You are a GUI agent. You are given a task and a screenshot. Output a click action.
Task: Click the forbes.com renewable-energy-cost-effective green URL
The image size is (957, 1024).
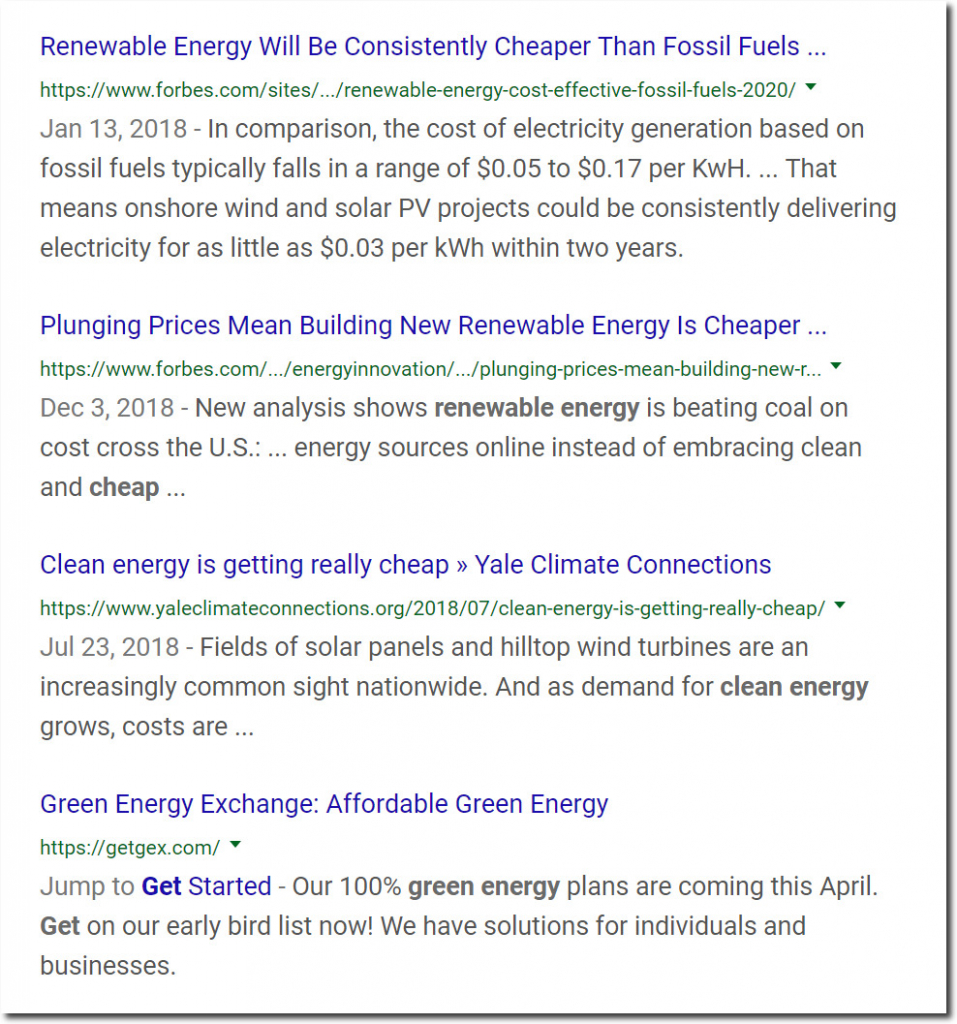point(418,89)
